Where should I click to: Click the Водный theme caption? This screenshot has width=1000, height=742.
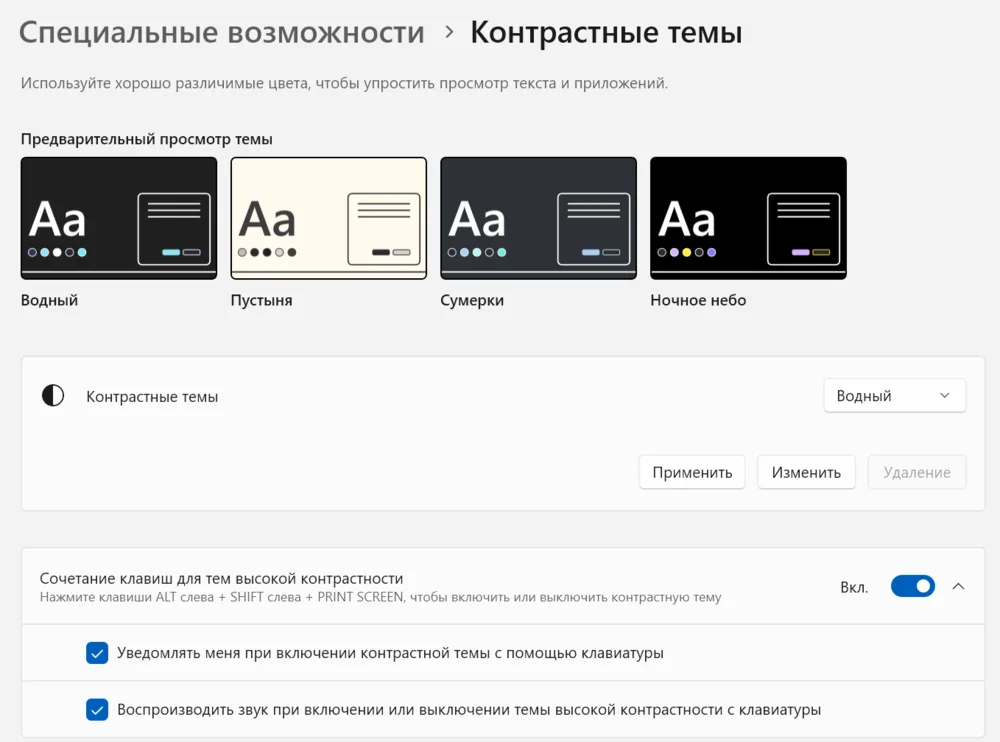pyautogui.click(x=49, y=300)
